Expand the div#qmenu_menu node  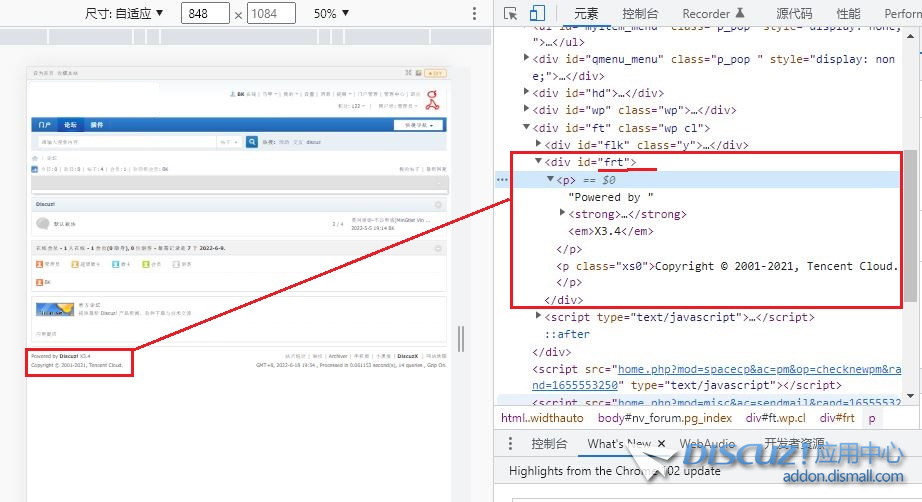click(526, 58)
